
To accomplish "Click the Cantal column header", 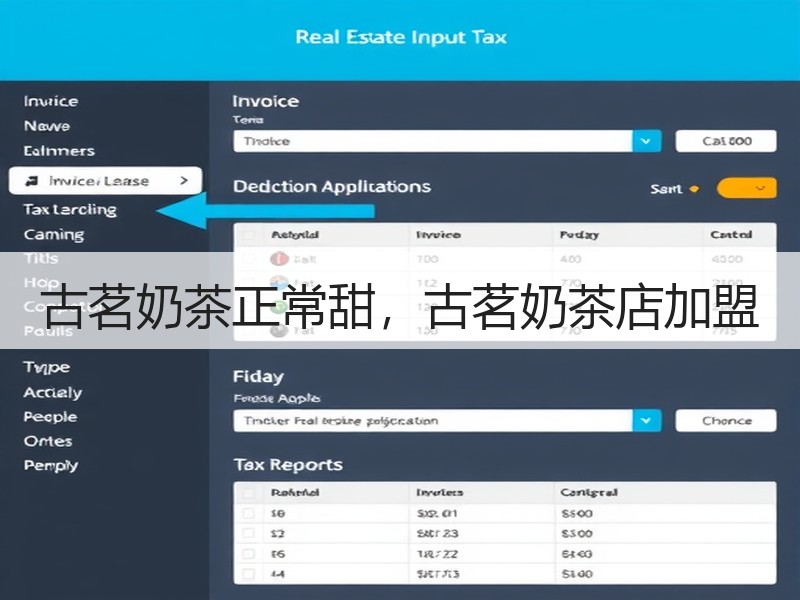I will point(731,235).
